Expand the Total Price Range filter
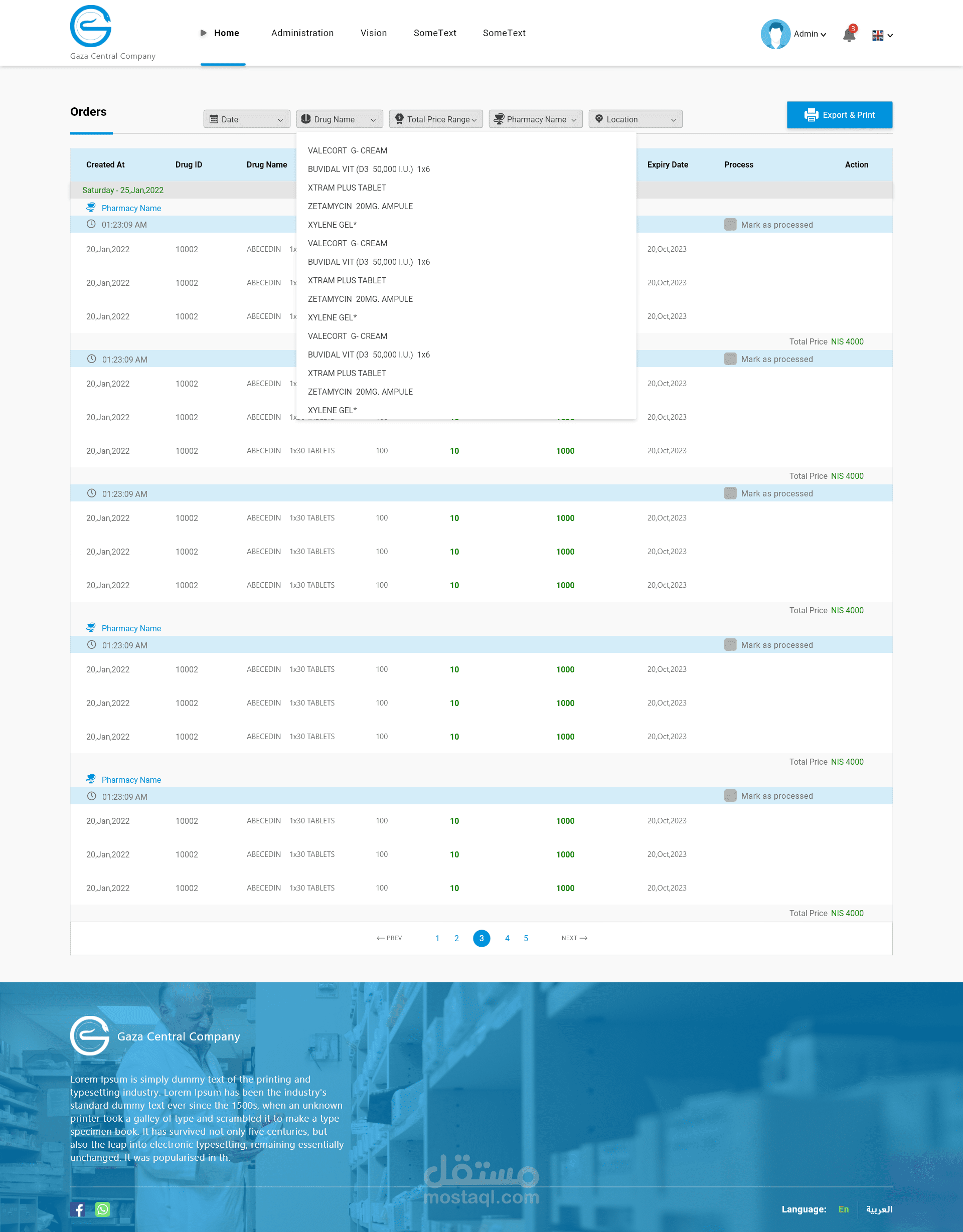This screenshot has height=1232, width=963. pyautogui.click(x=435, y=119)
